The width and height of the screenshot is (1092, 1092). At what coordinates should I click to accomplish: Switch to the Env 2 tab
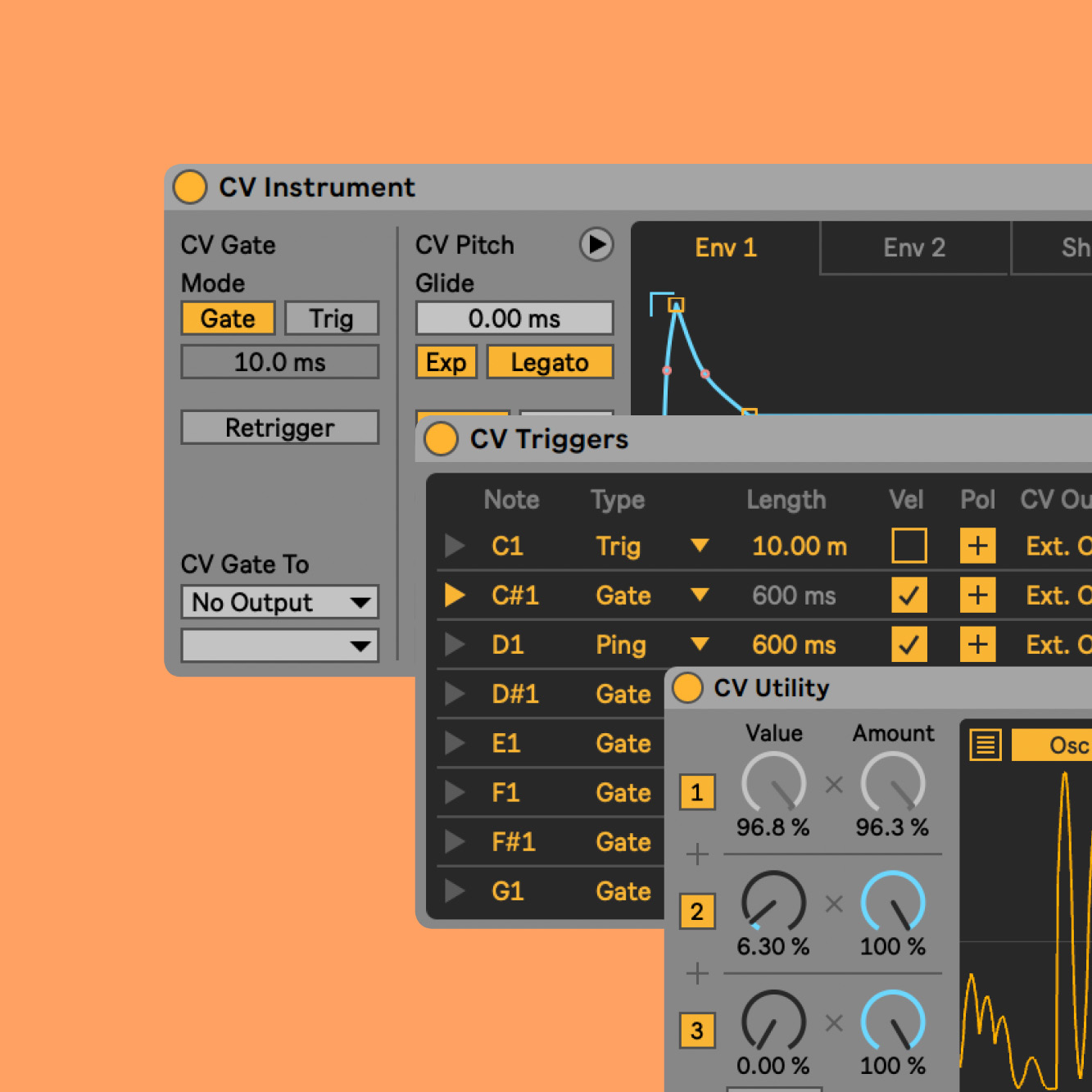click(x=913, y=247)
